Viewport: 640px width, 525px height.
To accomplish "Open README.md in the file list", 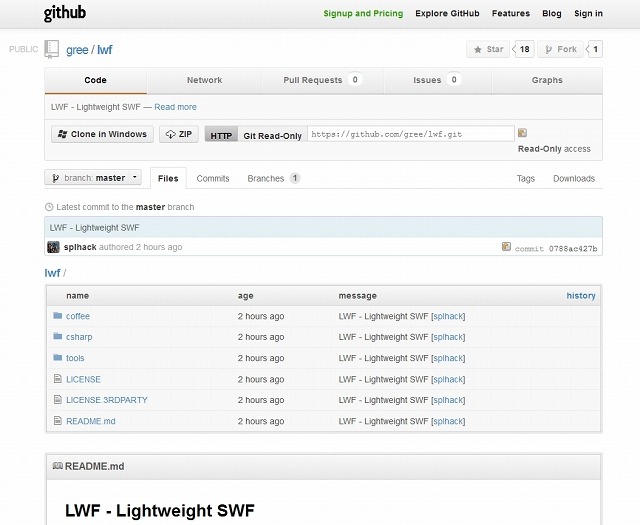I will [91, 421].
